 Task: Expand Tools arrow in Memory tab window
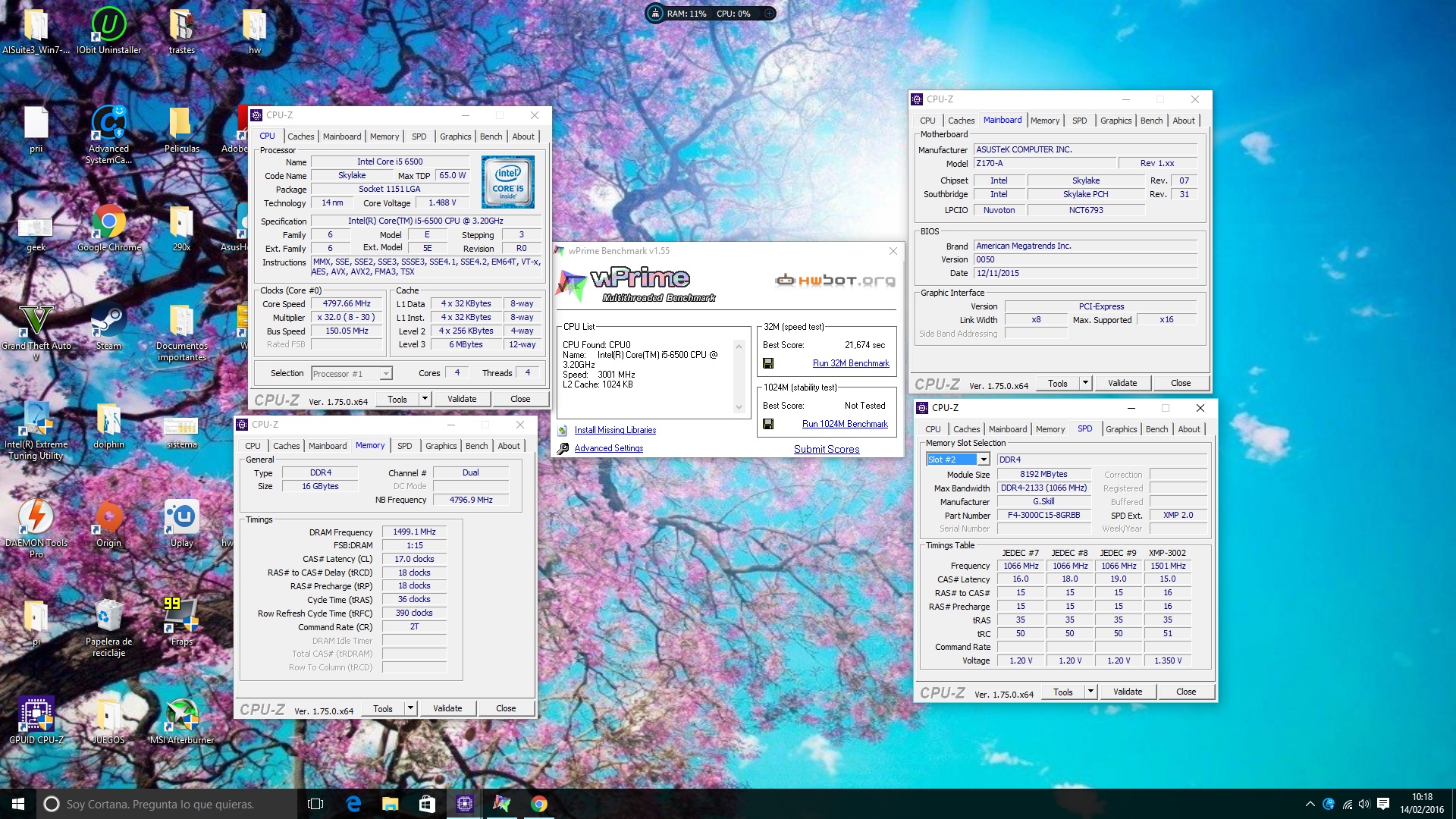pyautogui.click(x=410, y=708)
